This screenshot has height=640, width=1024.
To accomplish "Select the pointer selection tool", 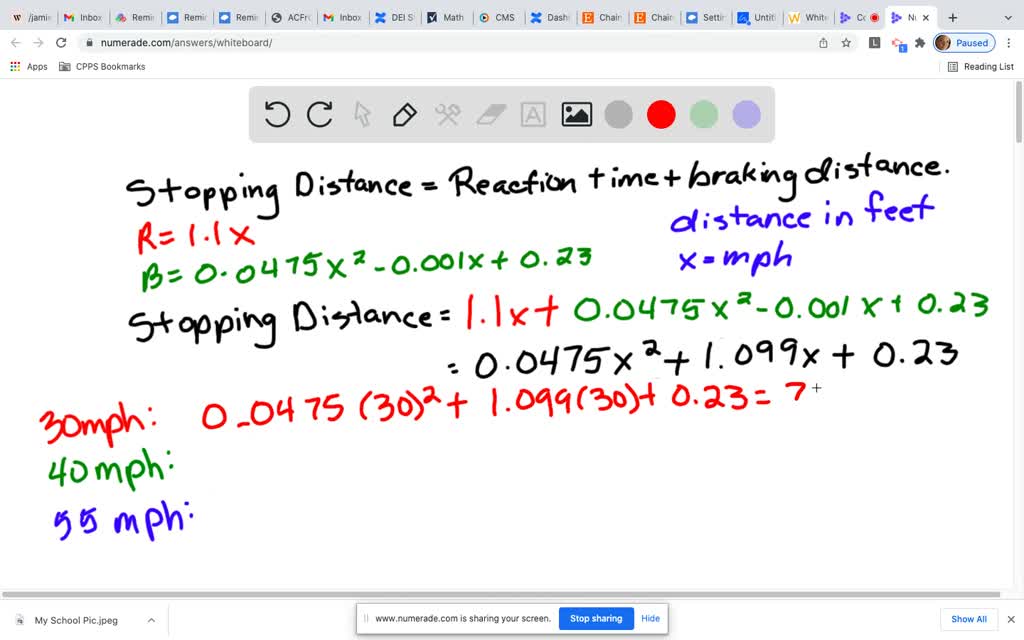I will tap(363, 115).
